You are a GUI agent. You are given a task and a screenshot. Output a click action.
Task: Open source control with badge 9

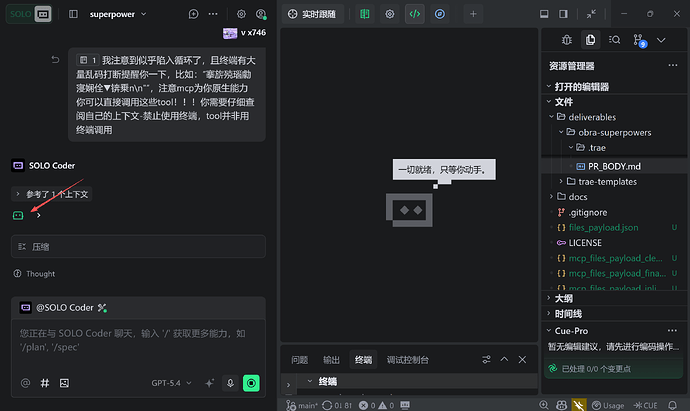[639, 40]
